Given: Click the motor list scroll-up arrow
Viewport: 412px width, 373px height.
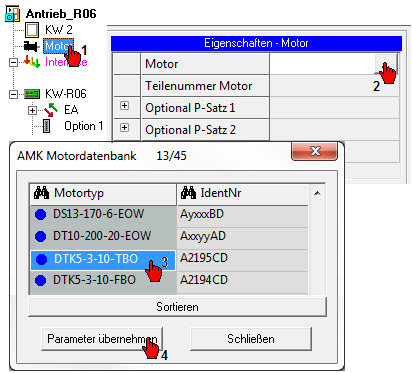Looking at the screenshot, I should pyautogui.click(x=317, y=193).
